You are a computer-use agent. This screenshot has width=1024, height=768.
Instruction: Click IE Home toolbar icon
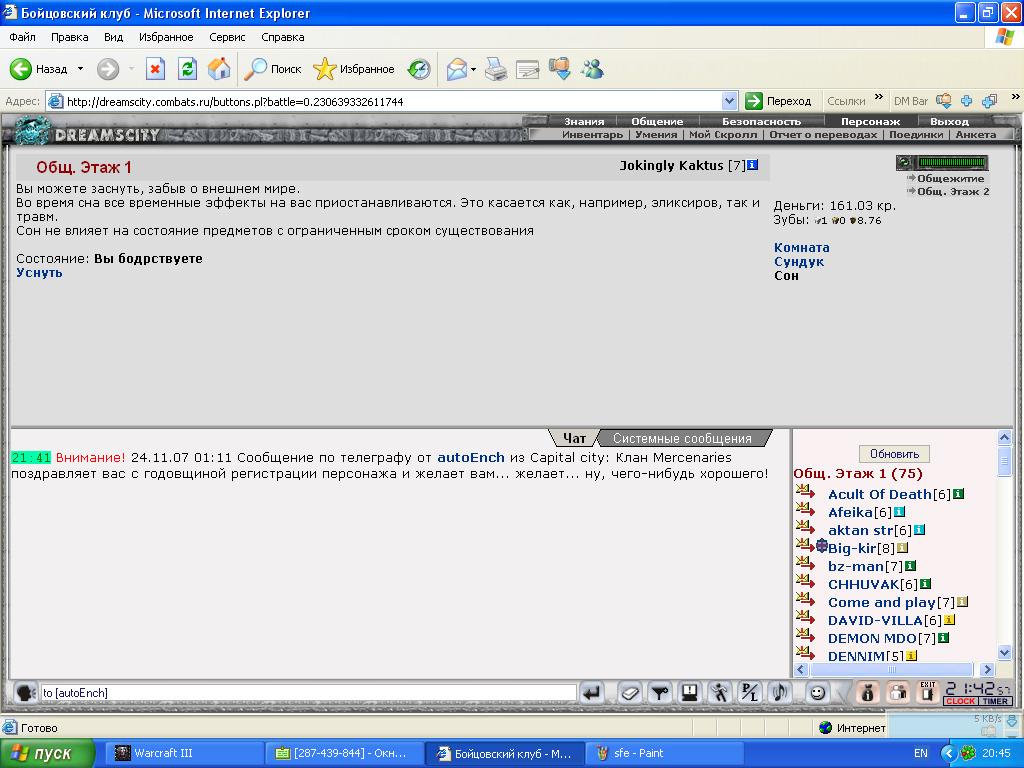click(219, 69)
